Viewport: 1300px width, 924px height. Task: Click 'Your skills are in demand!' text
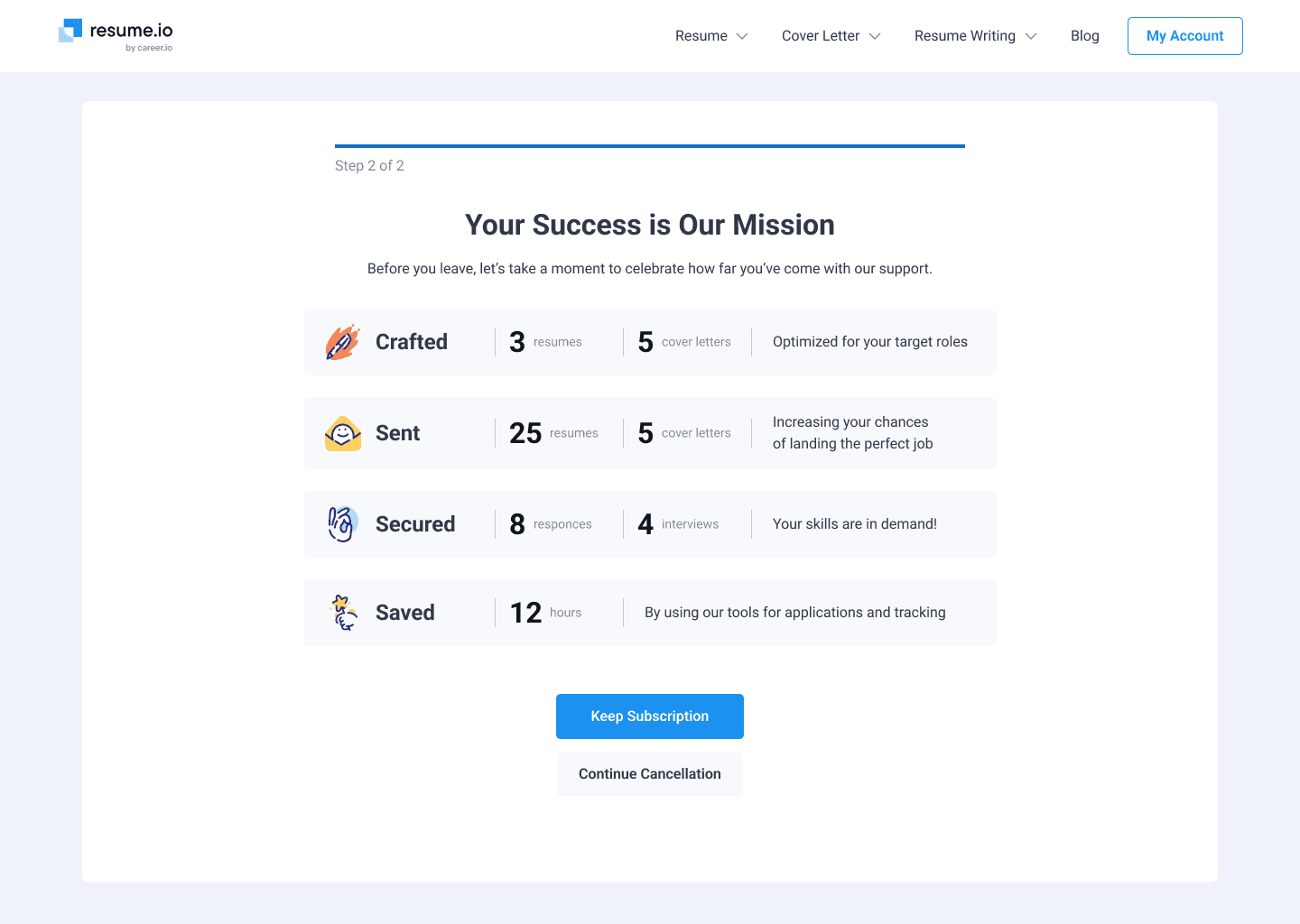click(855, 524)
